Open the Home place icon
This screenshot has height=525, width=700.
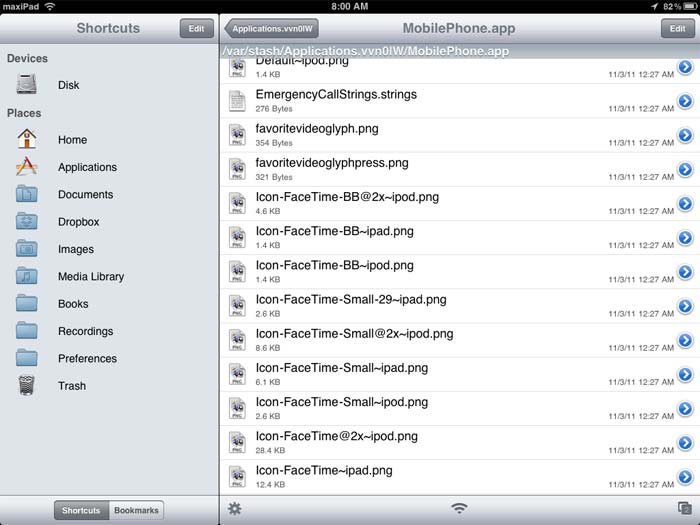coord(26,139)
